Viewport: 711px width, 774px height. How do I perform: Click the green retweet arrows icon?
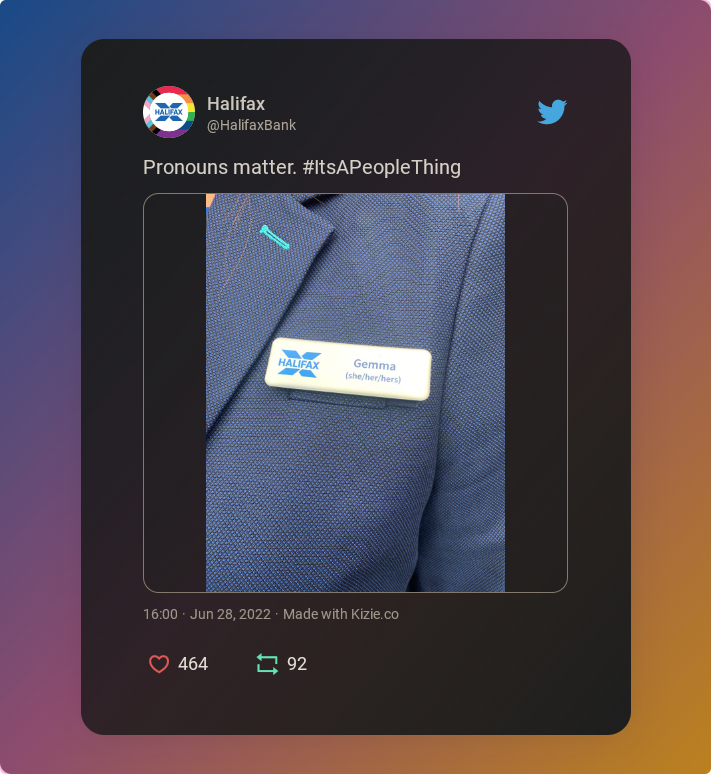[267, 664]
